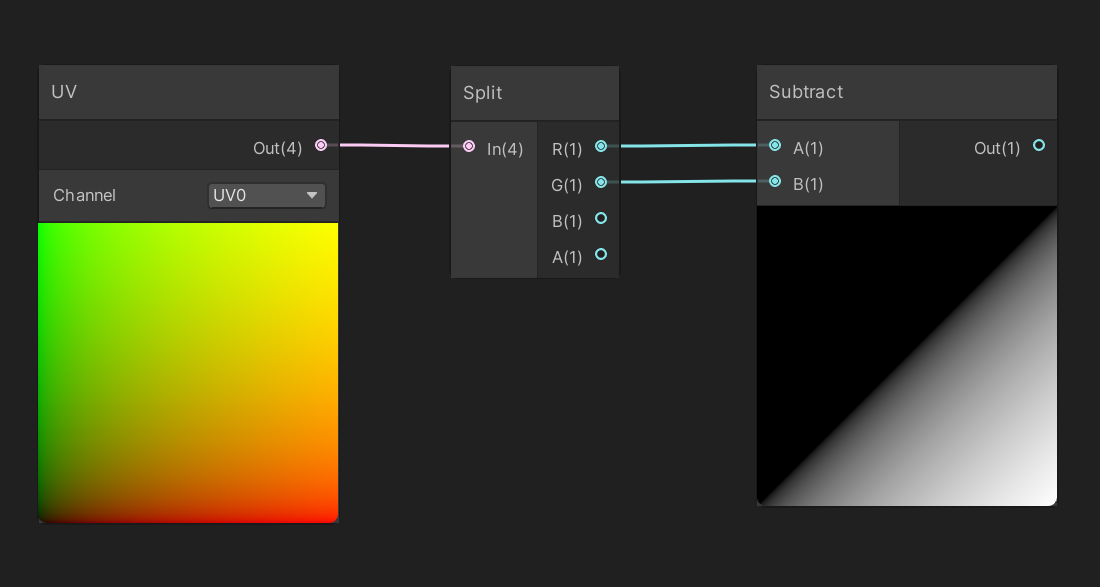Select the G(1) output port on Split
The image size is (1100, 587).
click(x=600, y=182)
